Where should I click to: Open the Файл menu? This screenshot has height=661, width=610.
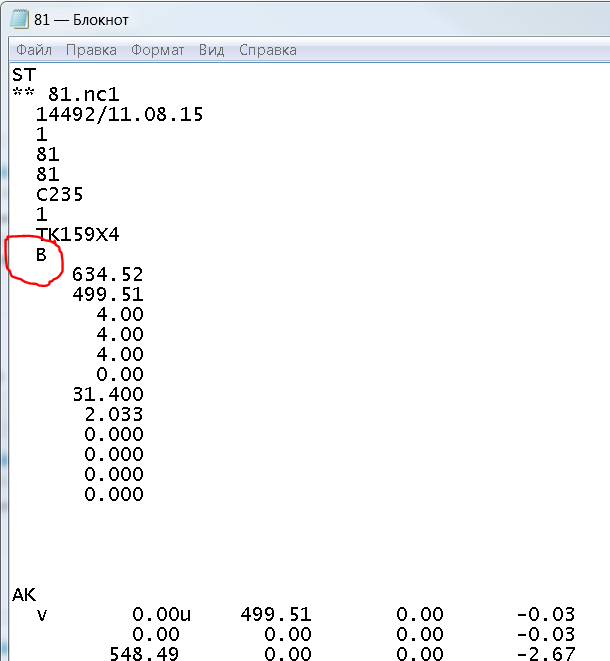click(34, 50)
